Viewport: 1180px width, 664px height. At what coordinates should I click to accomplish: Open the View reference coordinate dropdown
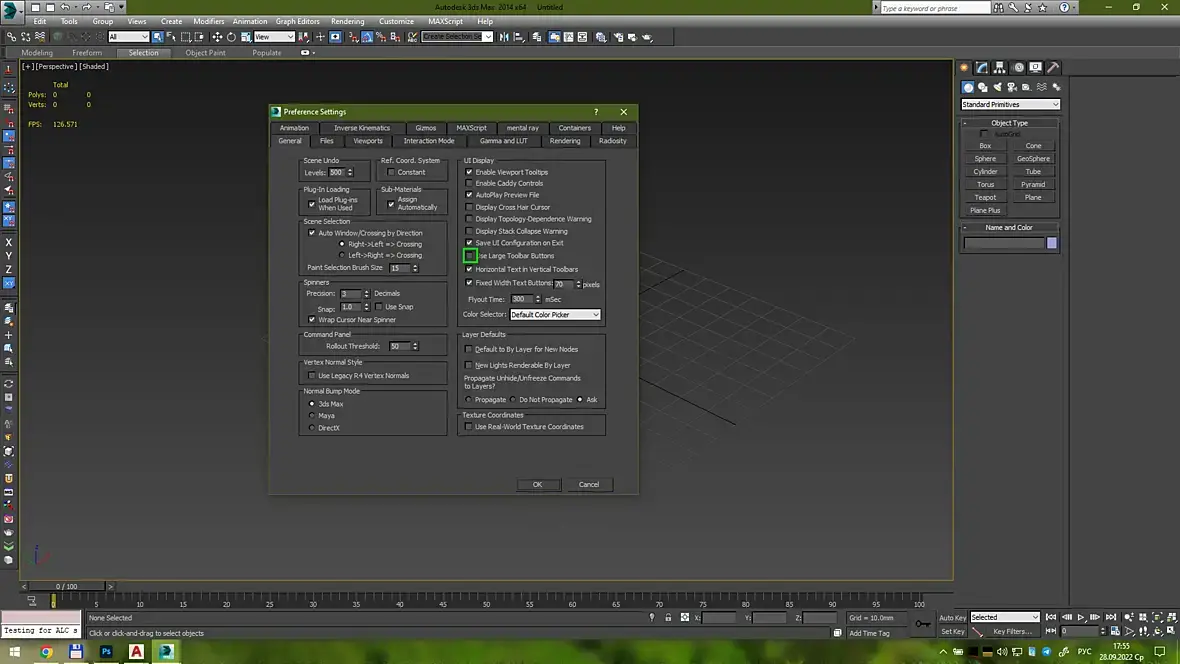point(274,37)
